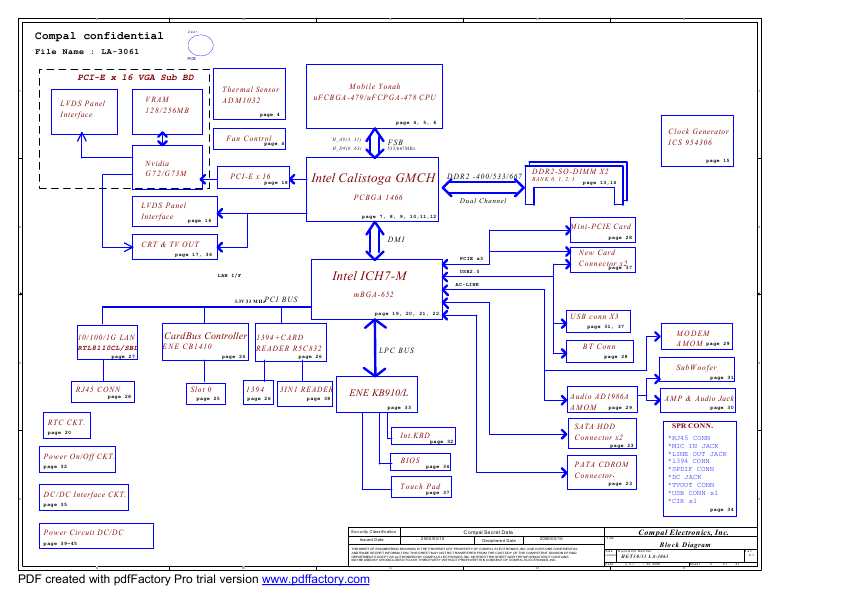Click the "BT Conn" block
This screenshot has height=595, width=842.
point(600,351)
